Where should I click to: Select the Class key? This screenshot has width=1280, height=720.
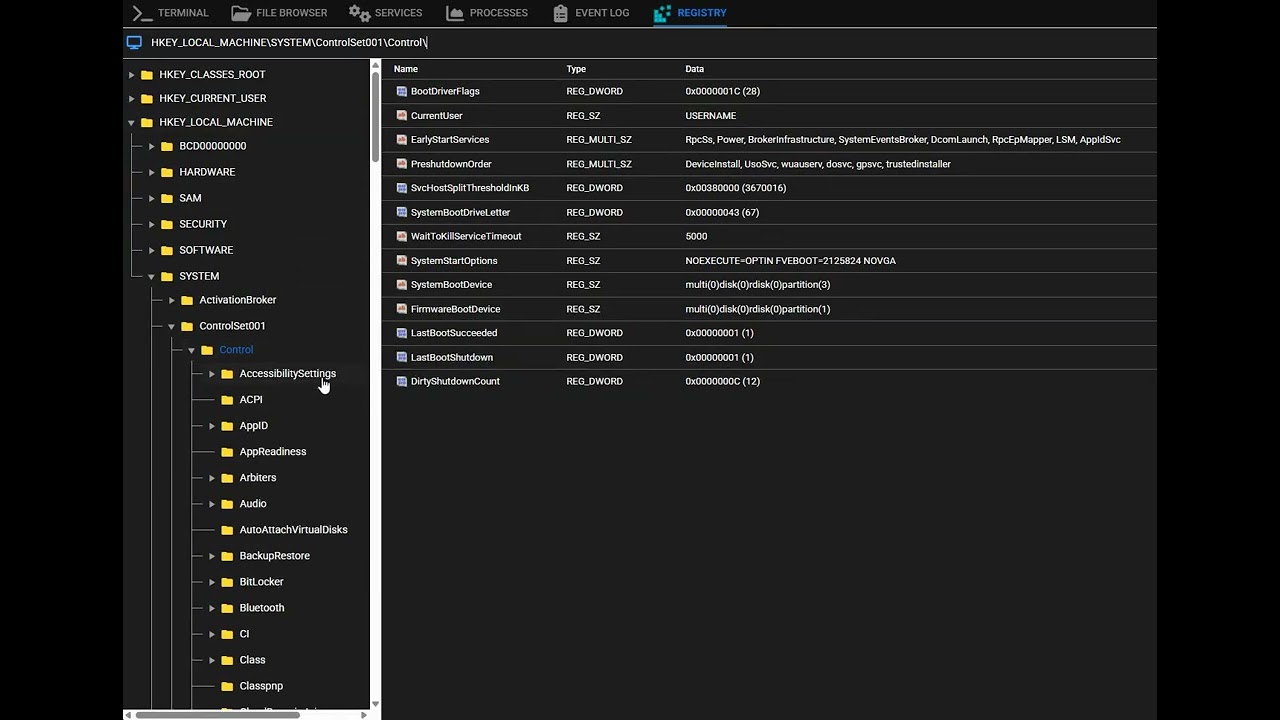(252, 660)
